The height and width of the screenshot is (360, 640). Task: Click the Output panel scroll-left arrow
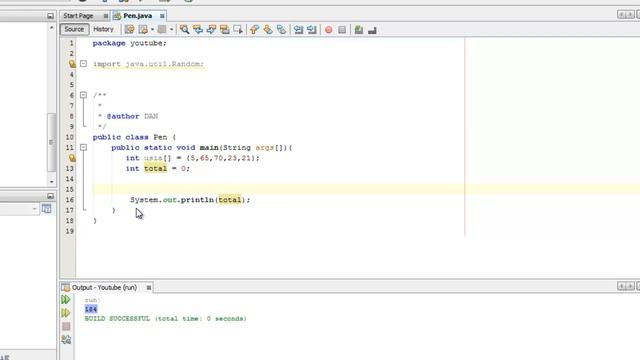[621, 286]
